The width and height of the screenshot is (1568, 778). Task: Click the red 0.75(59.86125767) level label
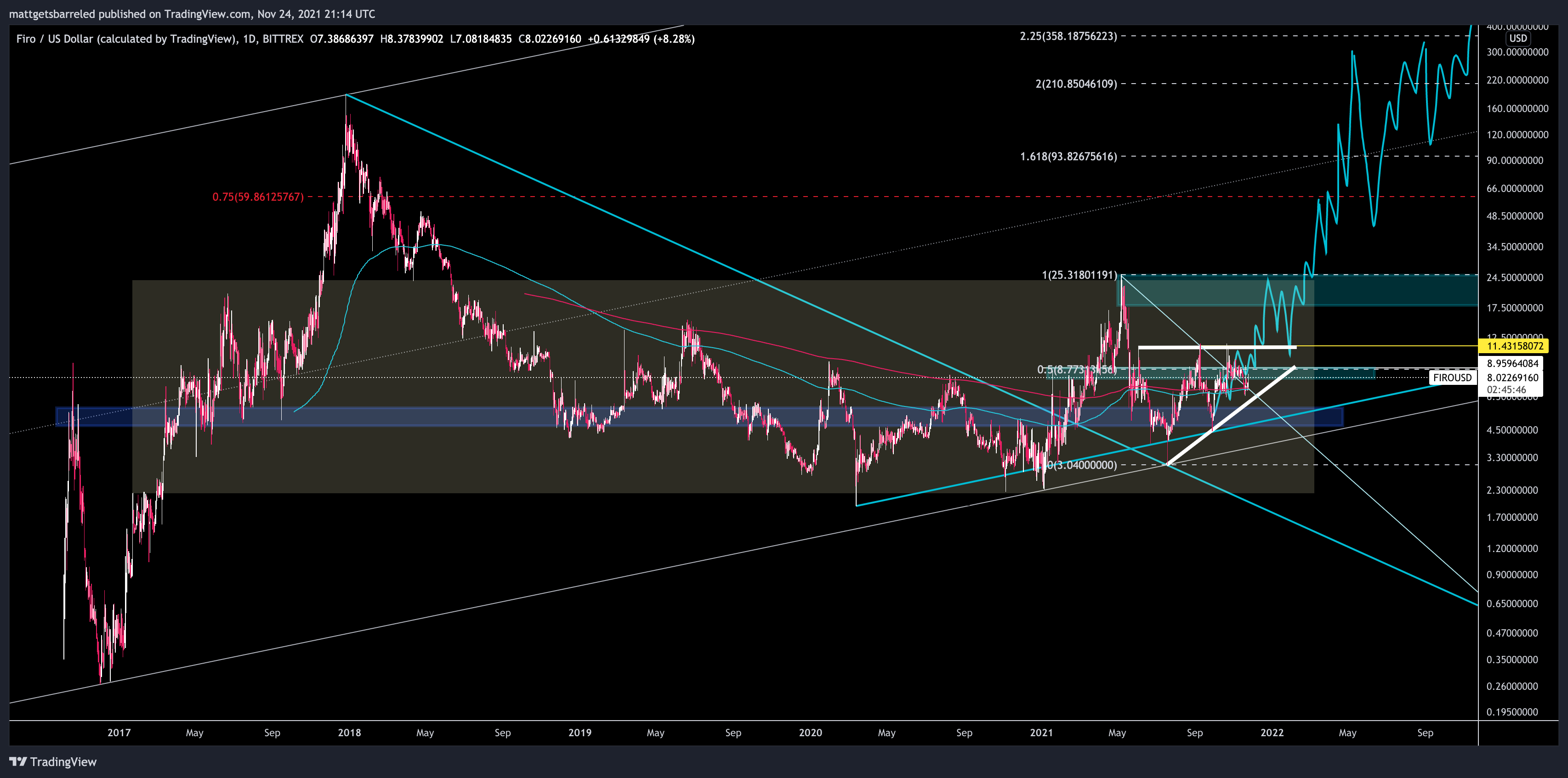(x=257, y=197)
